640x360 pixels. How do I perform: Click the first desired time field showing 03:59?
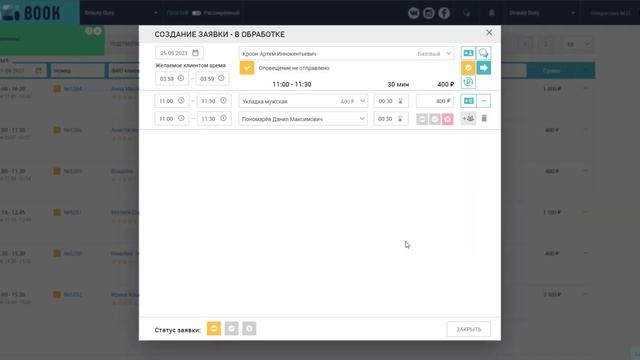point(172,79)
